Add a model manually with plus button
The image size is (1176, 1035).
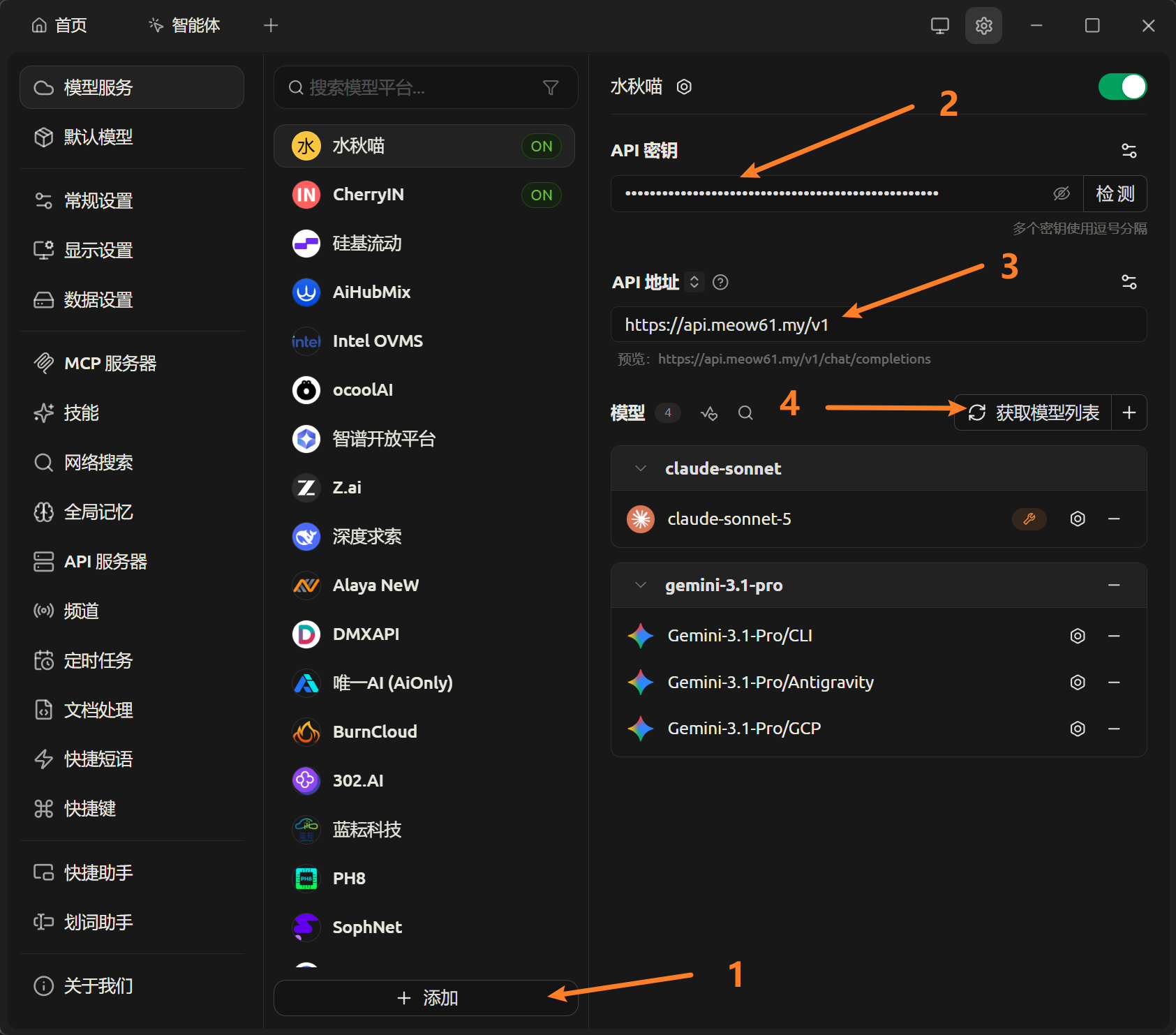pos(1129,412)
